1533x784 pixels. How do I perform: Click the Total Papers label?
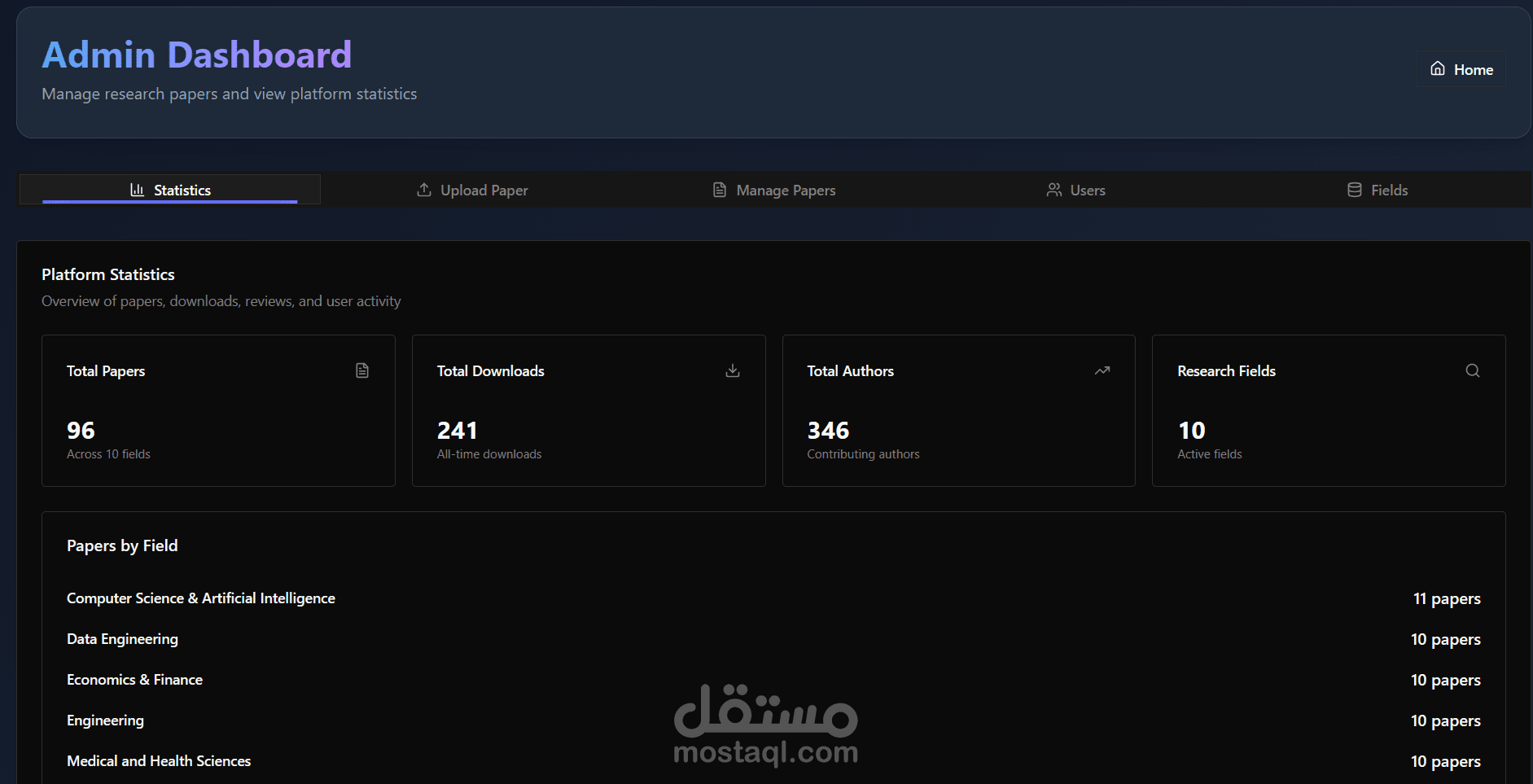tap(106, 371)
